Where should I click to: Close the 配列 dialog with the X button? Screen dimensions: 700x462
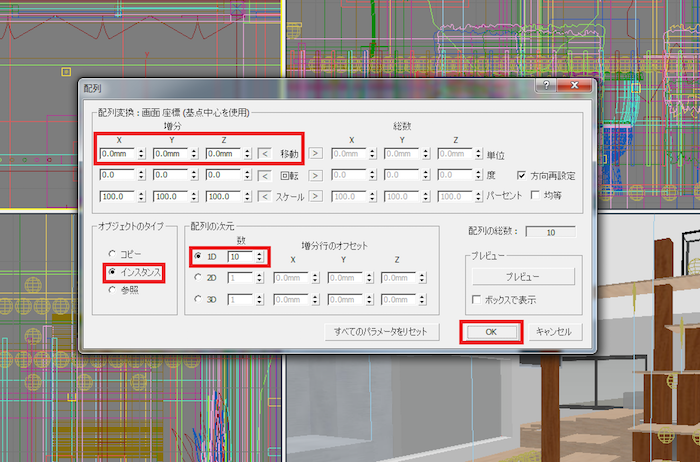[x=579, y=87]
